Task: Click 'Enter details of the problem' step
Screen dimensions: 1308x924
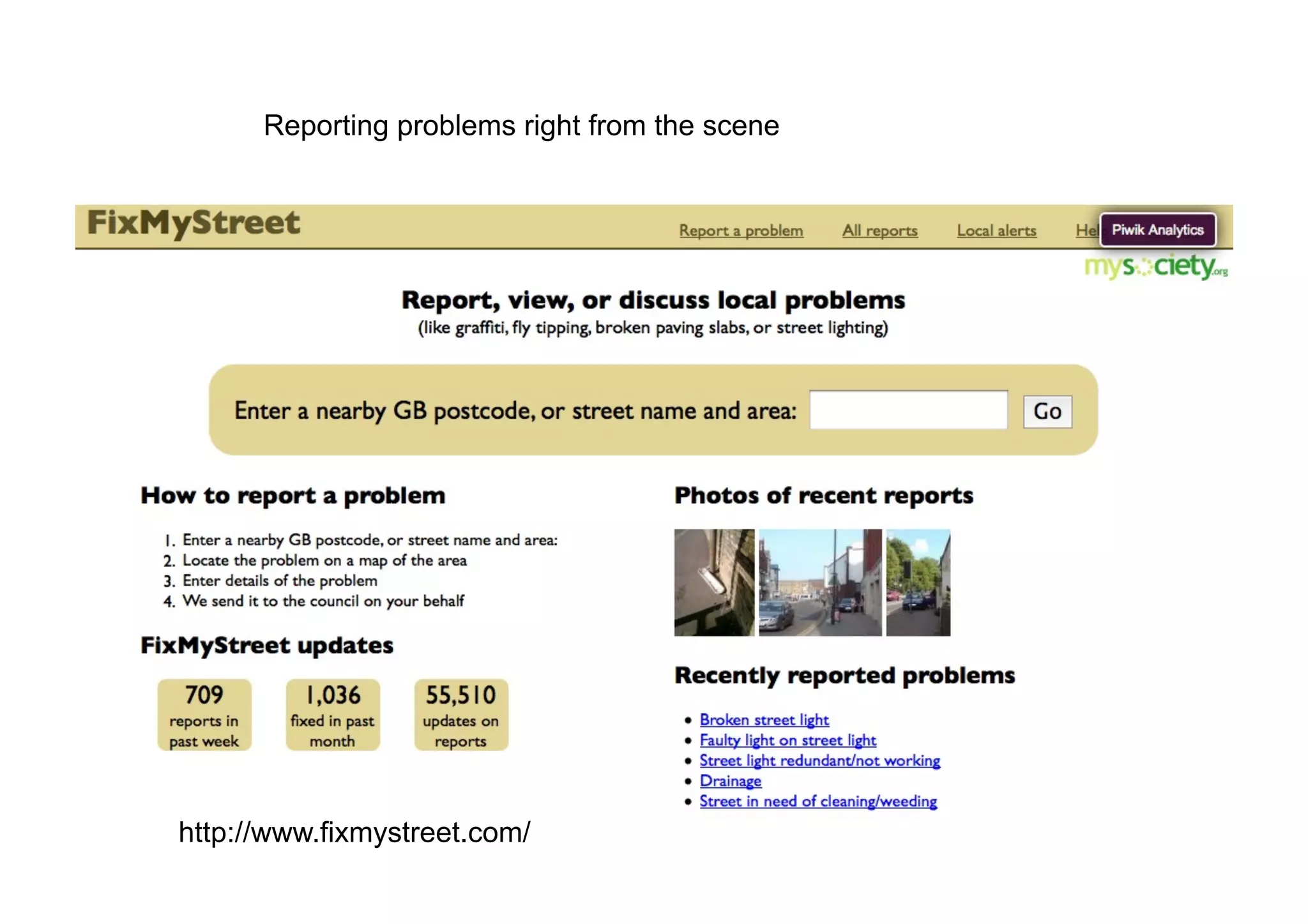Action: 280,581
